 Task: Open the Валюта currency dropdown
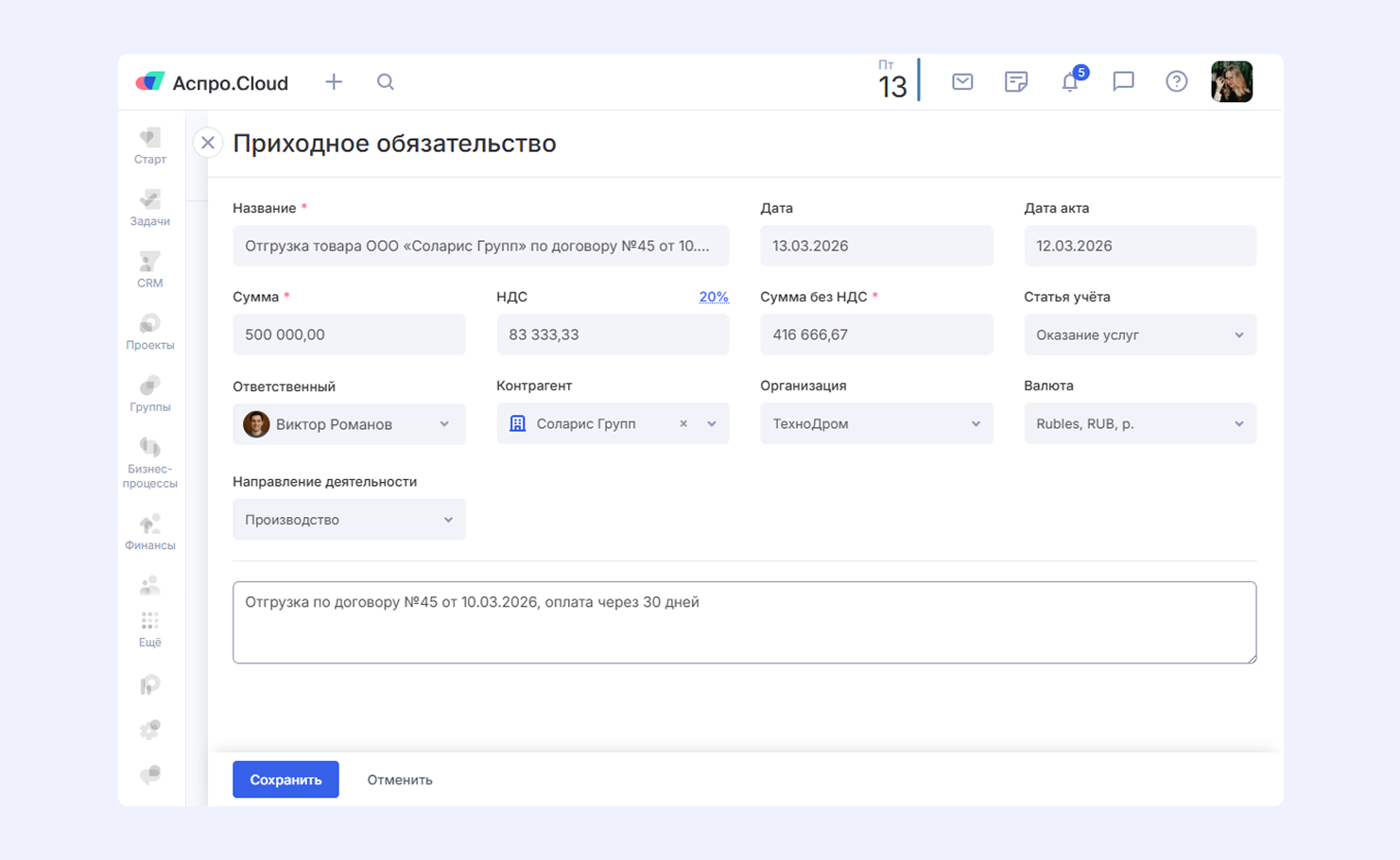pos(1139,424)
